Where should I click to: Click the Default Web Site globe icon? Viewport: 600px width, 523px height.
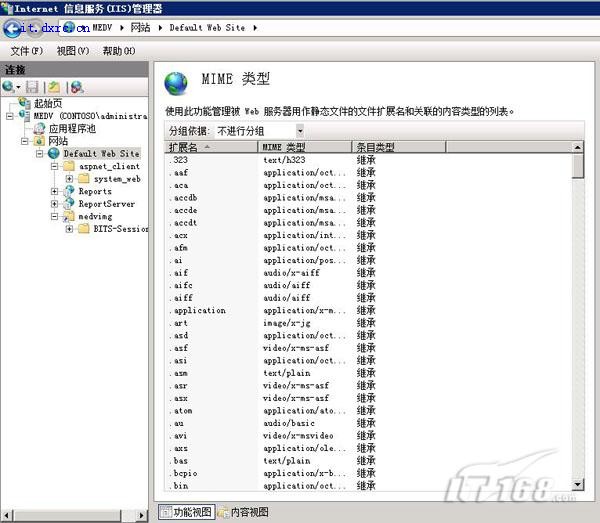(54, 153)
